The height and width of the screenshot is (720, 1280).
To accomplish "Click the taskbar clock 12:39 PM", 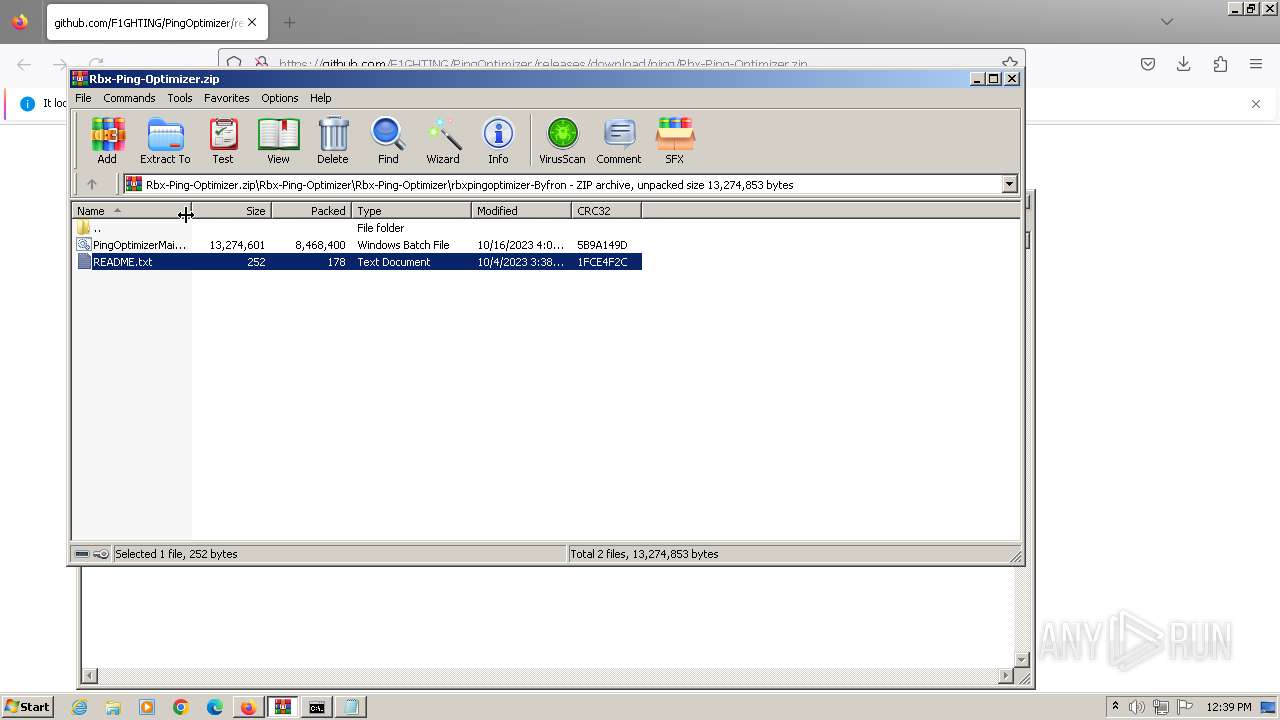I will (x=1229, y=707).
